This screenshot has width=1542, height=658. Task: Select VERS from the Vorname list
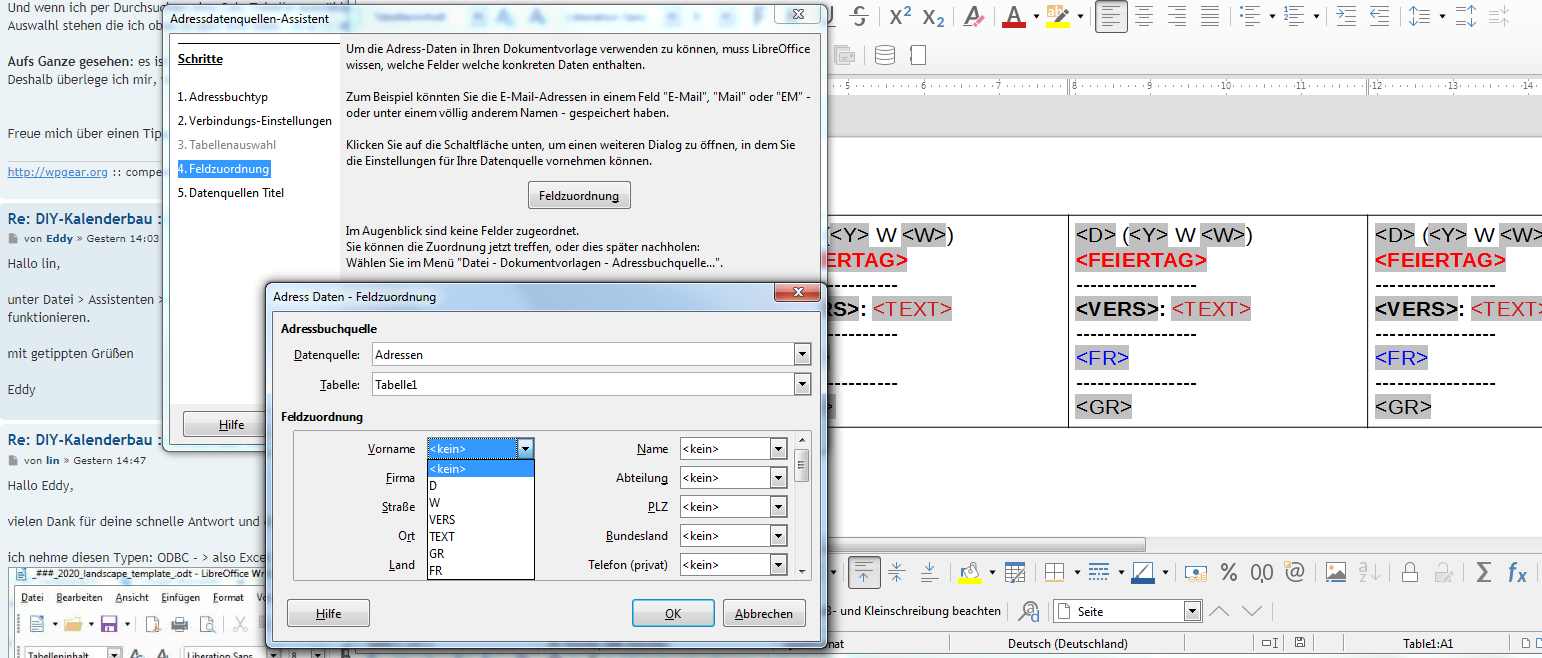point(442,519)
